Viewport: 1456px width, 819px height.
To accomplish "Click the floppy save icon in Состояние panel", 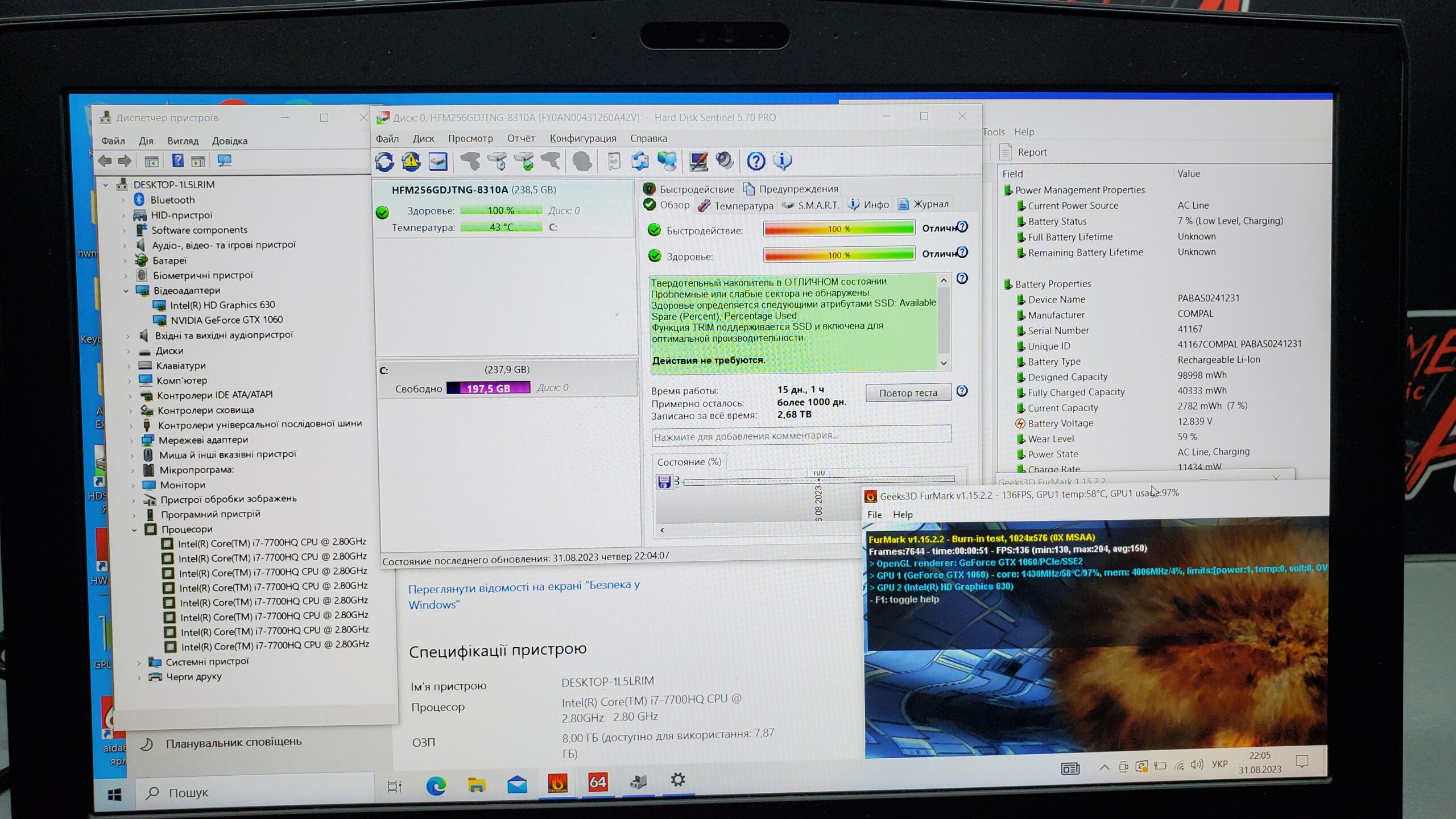I will [x=664, y=482].
